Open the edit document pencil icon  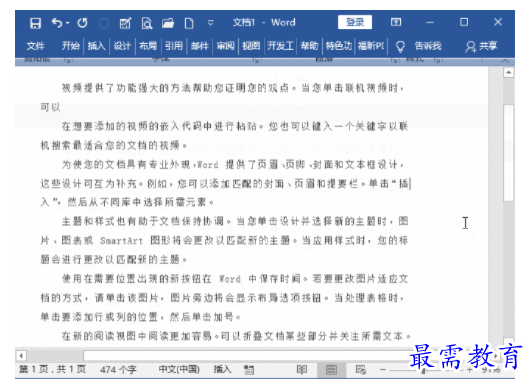click(x=125, y=23)
